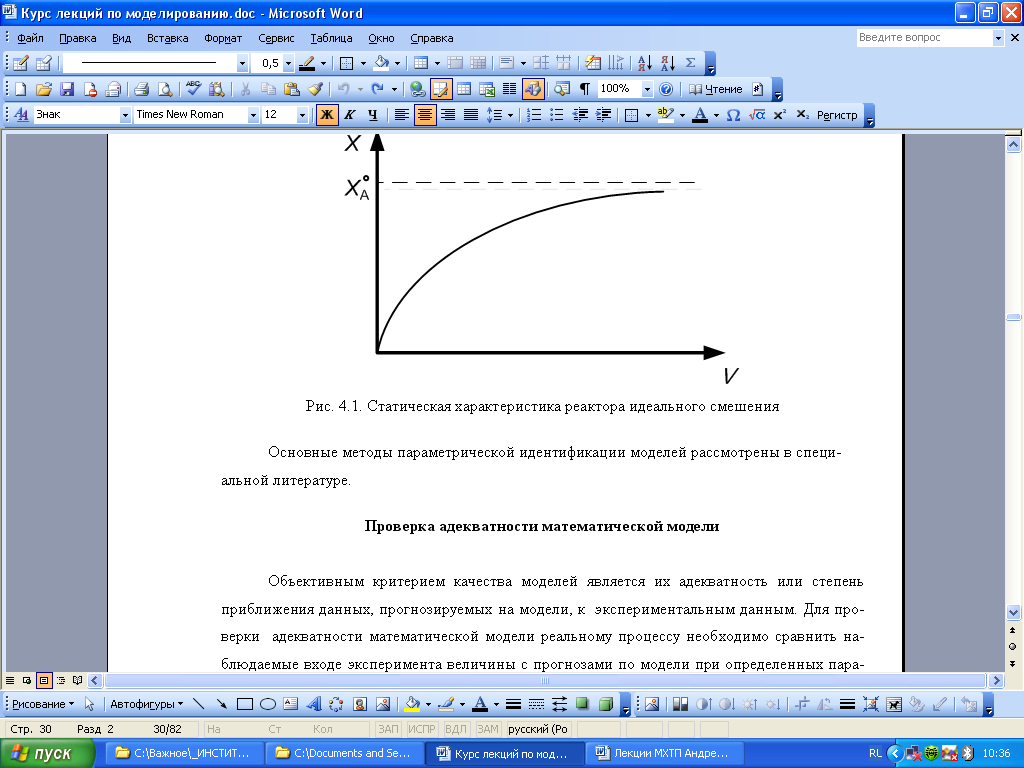This screenshot has height=768, width=1024.
Task: Open the Таблица menu
Action: (331, 38)
